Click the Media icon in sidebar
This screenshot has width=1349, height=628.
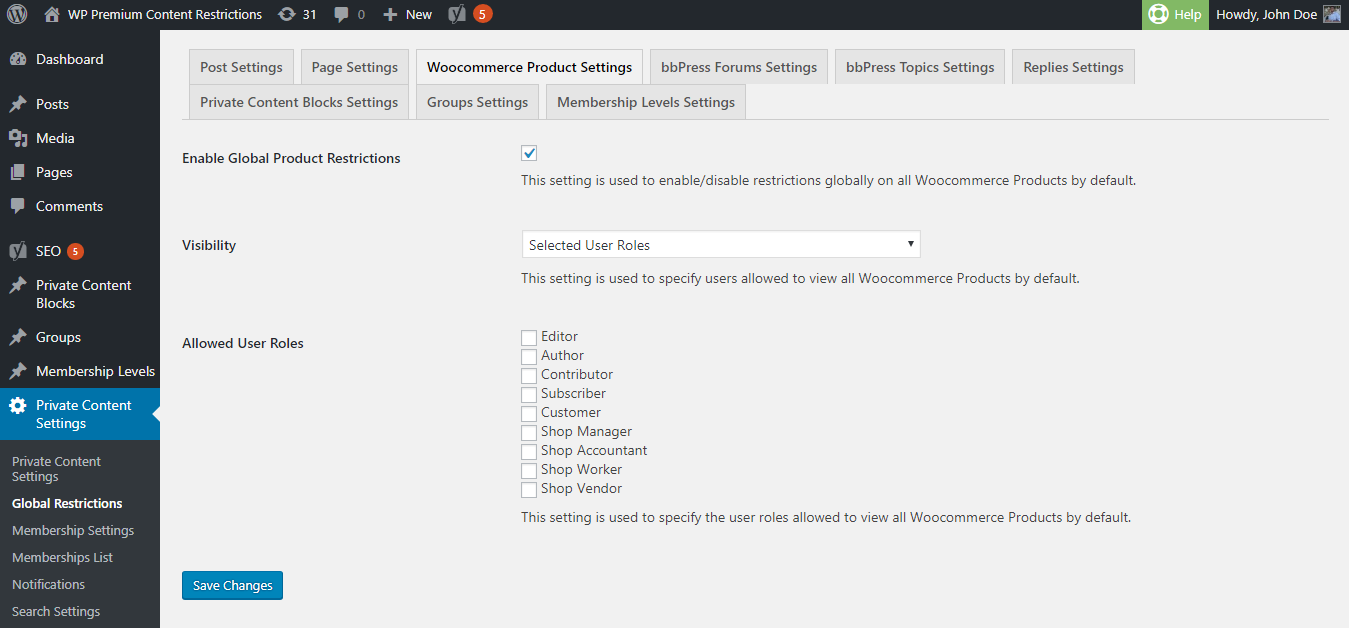[18, 138]
